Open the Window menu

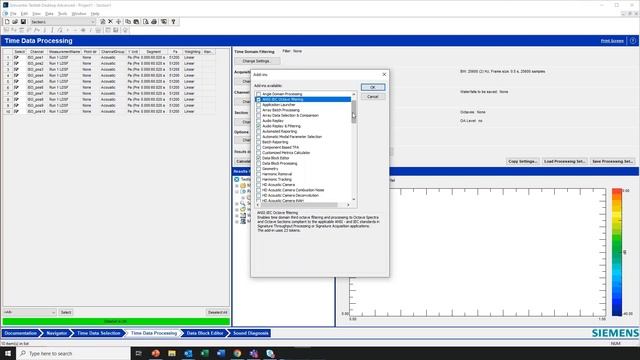pos(79,13)
